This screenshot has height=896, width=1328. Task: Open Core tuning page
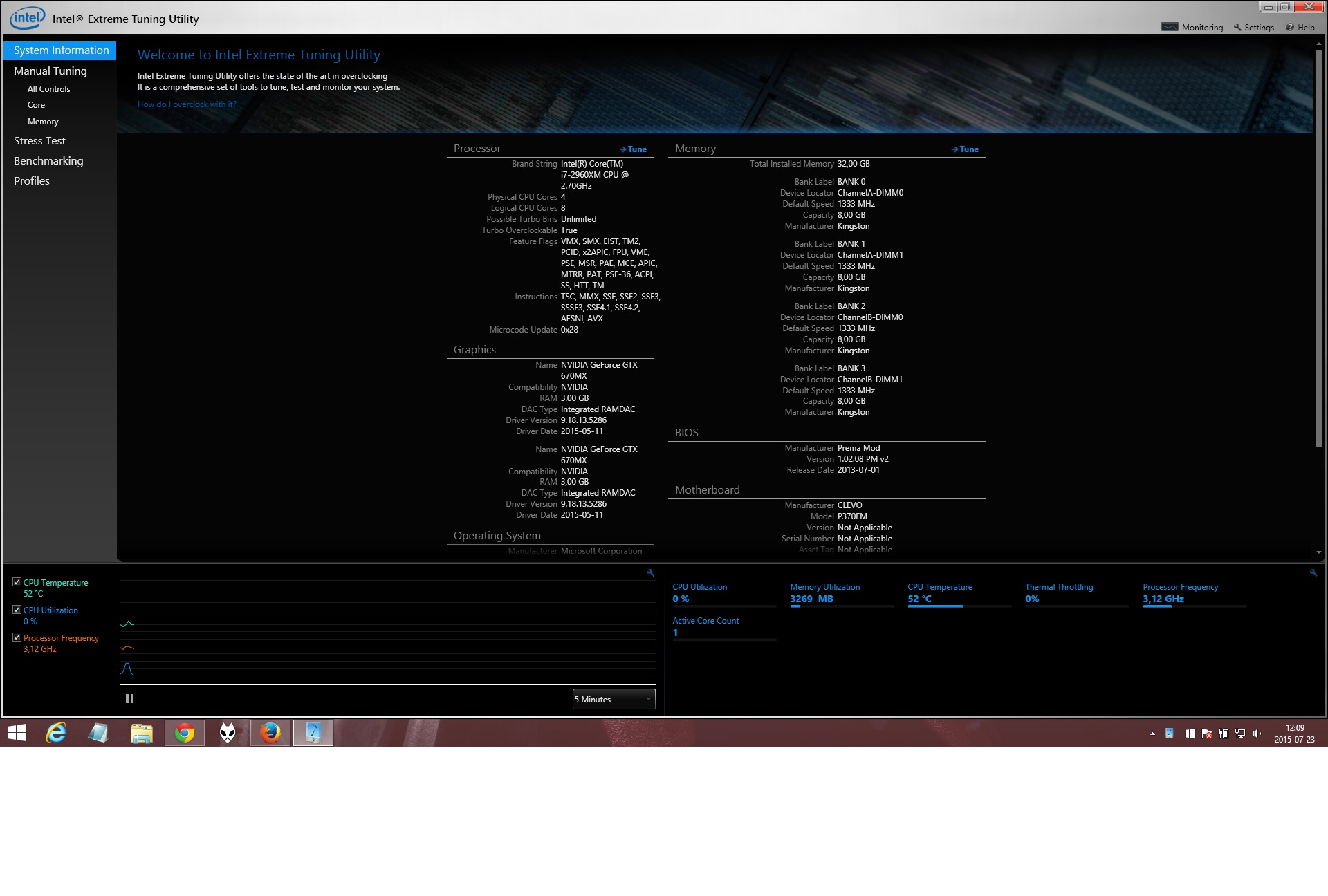[x=37, y=105]
